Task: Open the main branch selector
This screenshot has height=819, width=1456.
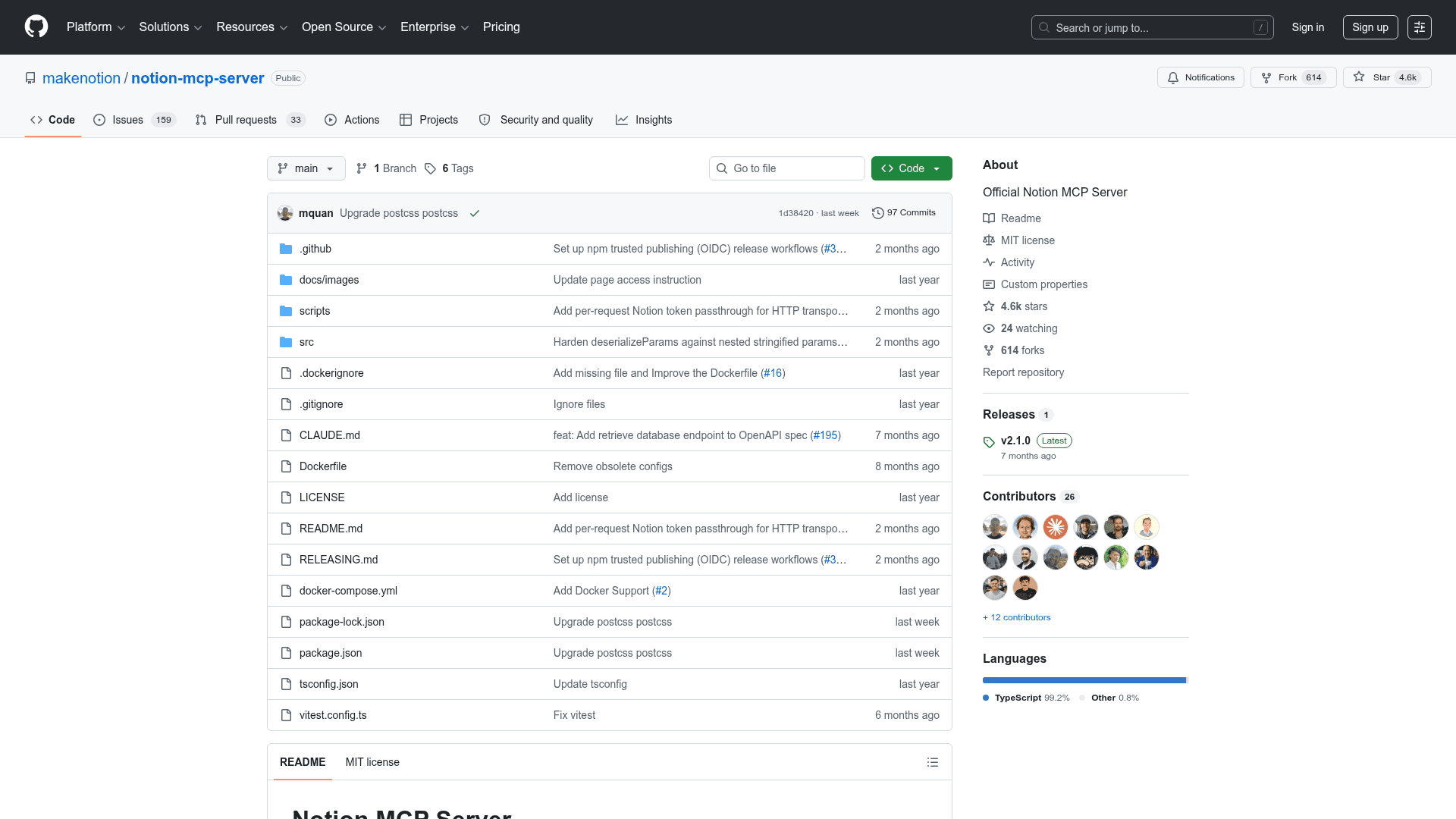Action: coord(306,168)
